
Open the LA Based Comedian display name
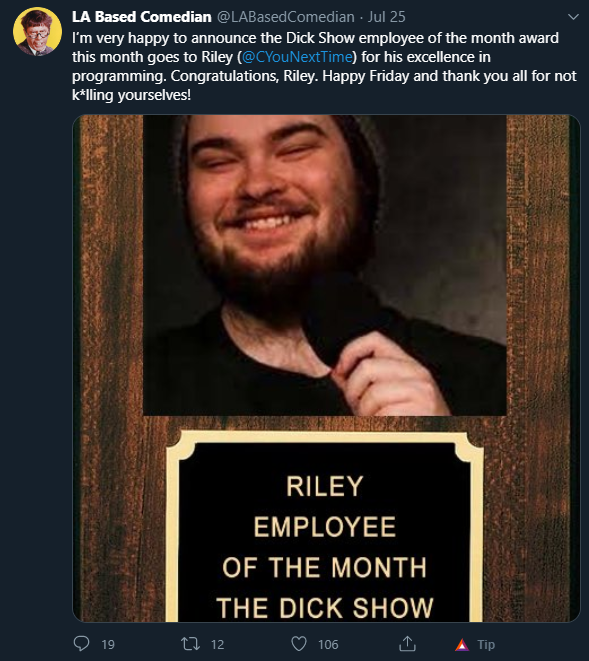tap(142, 17)
